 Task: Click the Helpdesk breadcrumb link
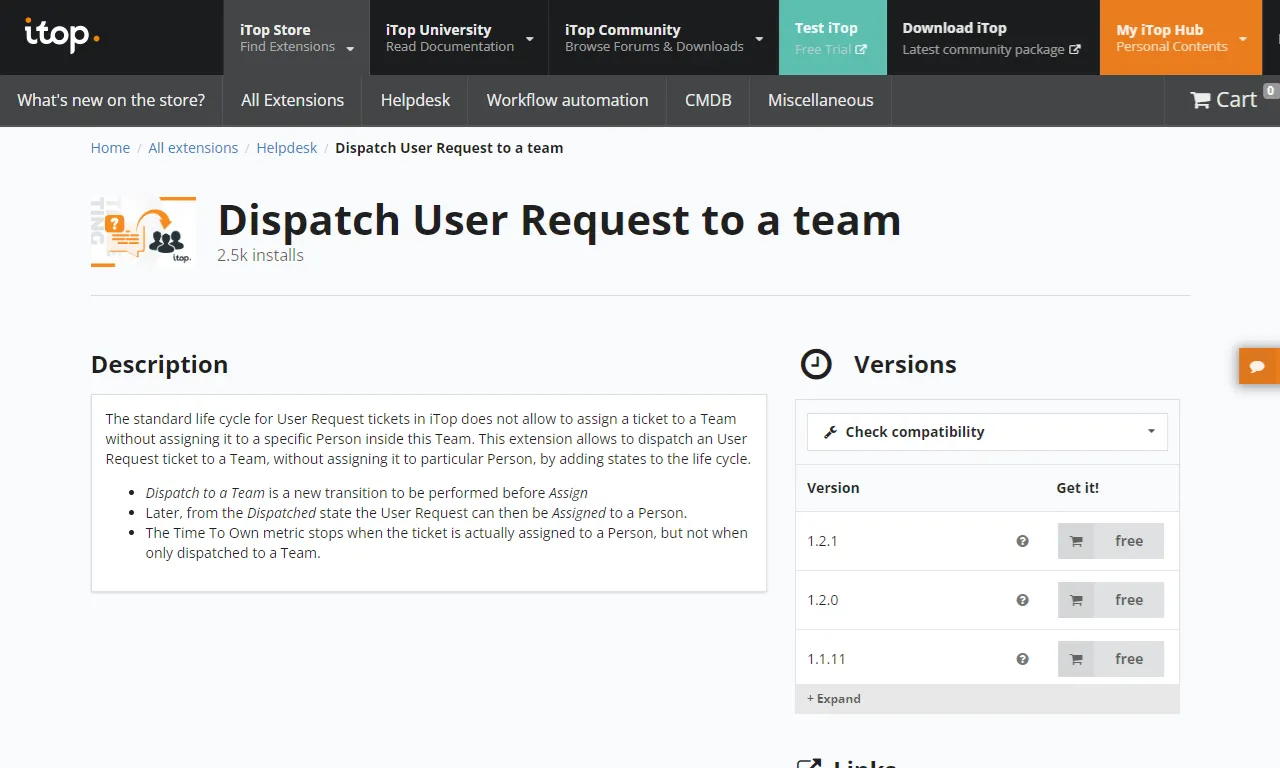[x=287, y=148]
